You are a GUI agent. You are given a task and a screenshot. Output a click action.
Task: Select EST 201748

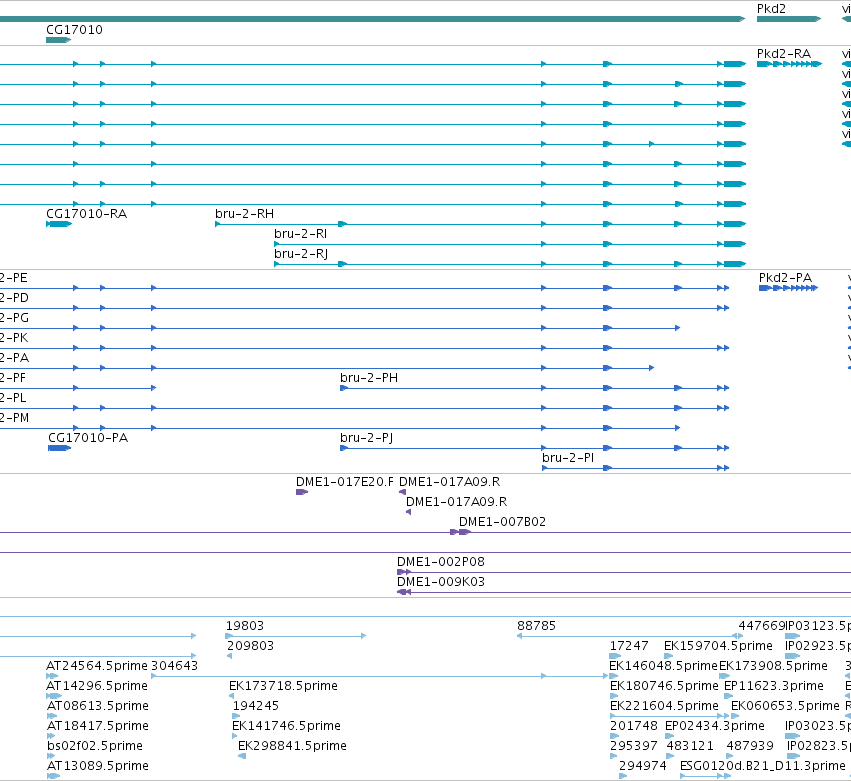tap(614, 736)
